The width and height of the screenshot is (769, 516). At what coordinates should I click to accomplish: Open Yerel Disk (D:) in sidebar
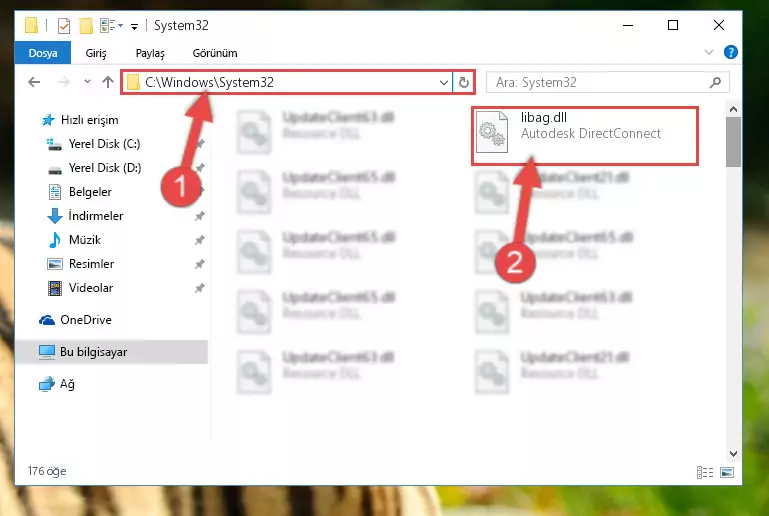click(104, 168)
